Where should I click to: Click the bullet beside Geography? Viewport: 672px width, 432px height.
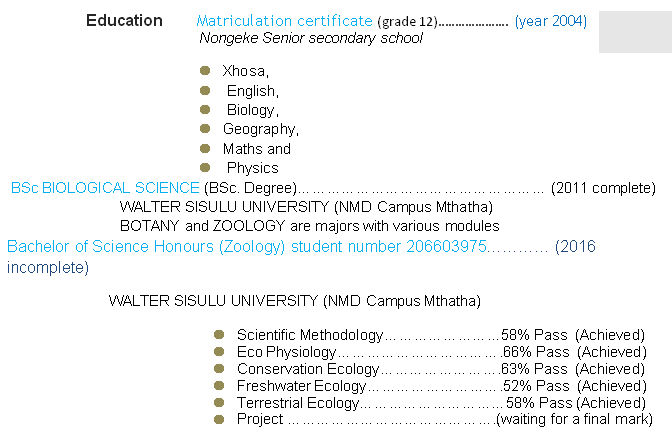pos(205,128)
